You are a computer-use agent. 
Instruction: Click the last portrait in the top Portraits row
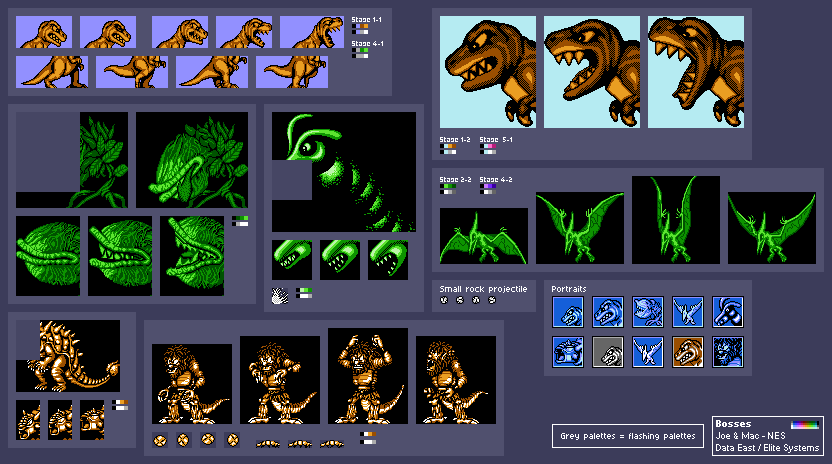click(727, 312)
